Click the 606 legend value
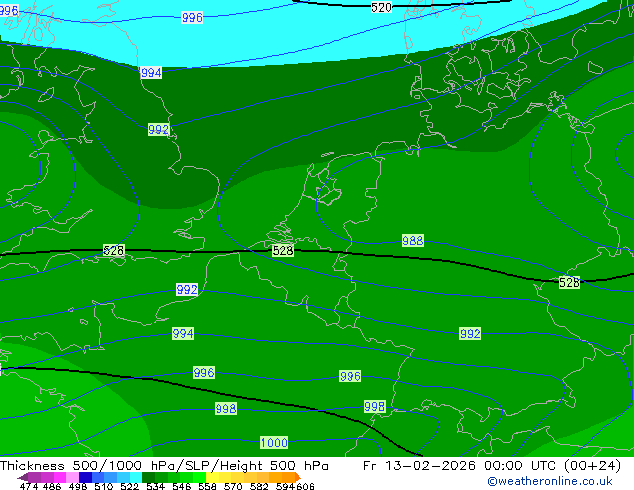The width and height of the screenshot is (634, 490). [x=305, y=486]
